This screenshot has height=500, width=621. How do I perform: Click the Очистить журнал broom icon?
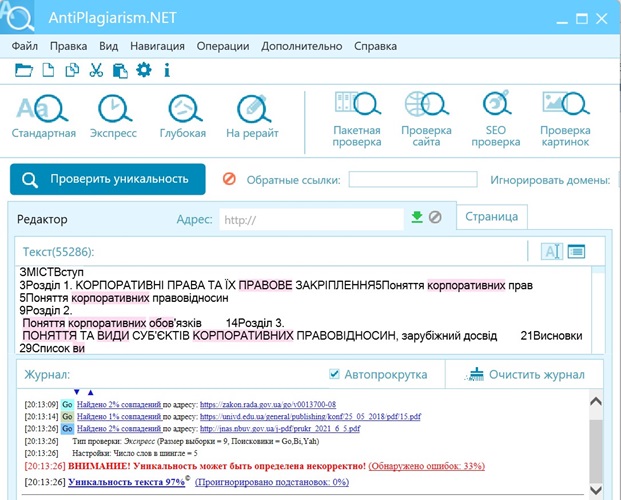(476, 374)
